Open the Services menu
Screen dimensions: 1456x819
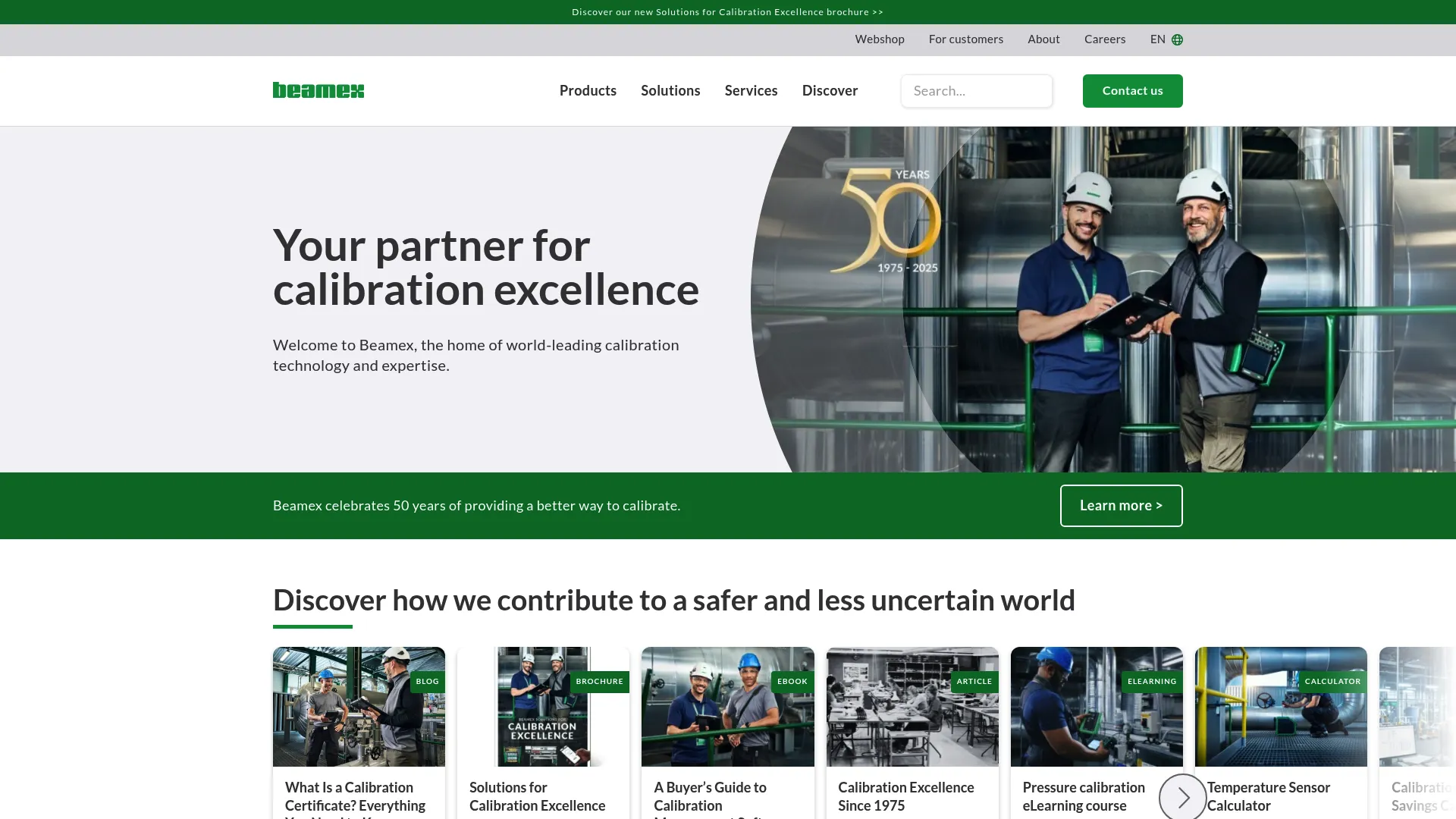click(x=751, y=91)
